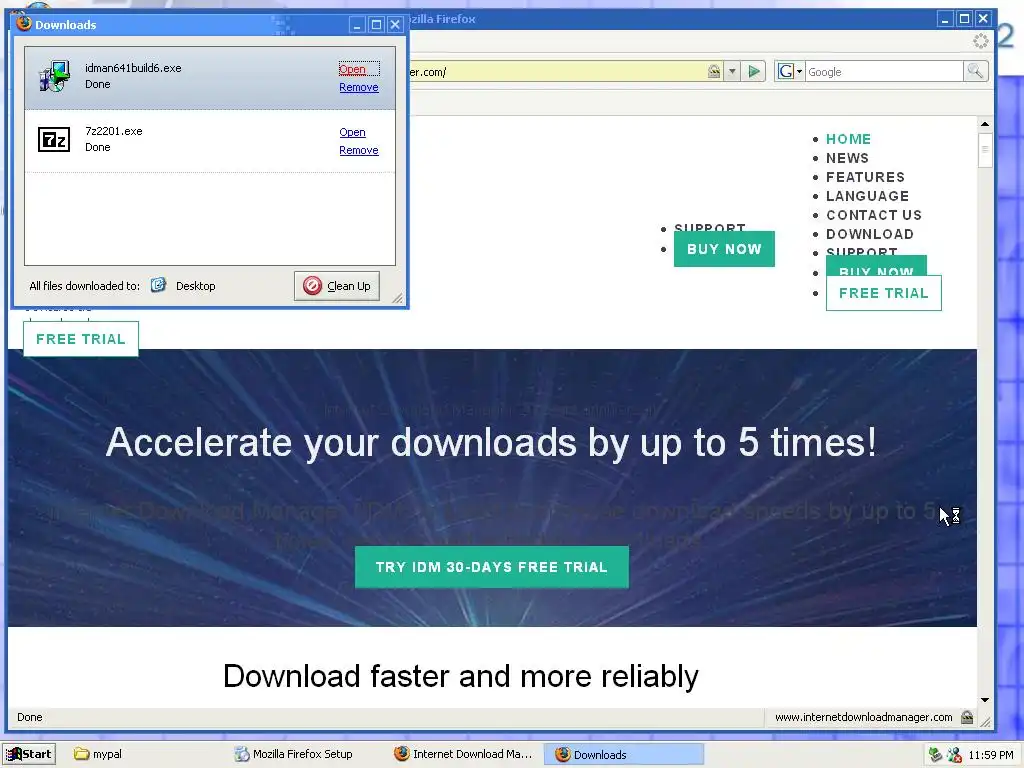Image resolution: width=1024 pixels, height=768 pixels.
Task: Click the FREE TRIAL button below Downloads window
Action: pyautogui.click(x=81, y=339)
